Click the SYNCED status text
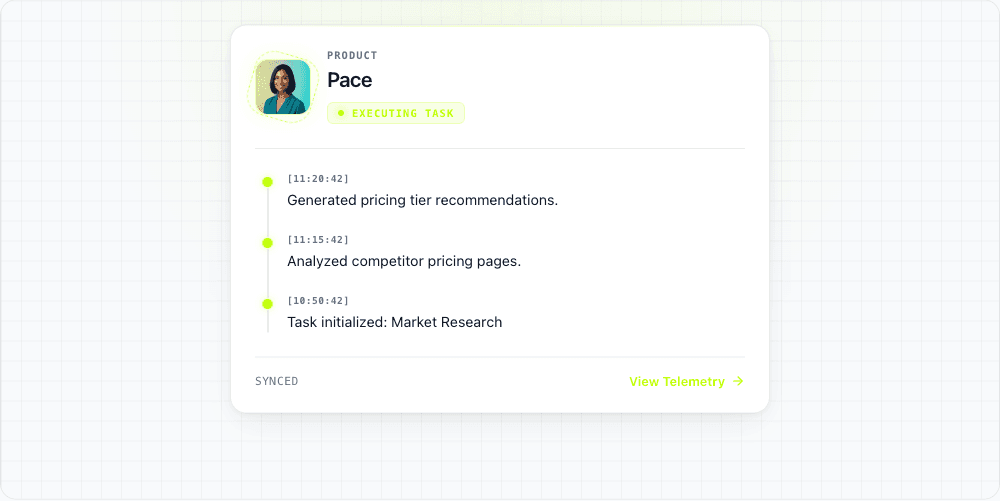1000x501 pixels. tap(277, 381)
